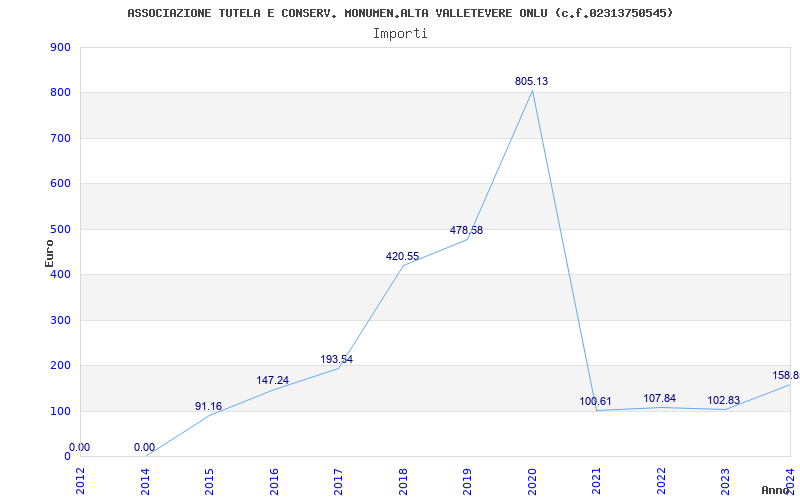The image size is (800, 500).
Task: Click the 102.83 data label
Action: click(x=723, y=401)
